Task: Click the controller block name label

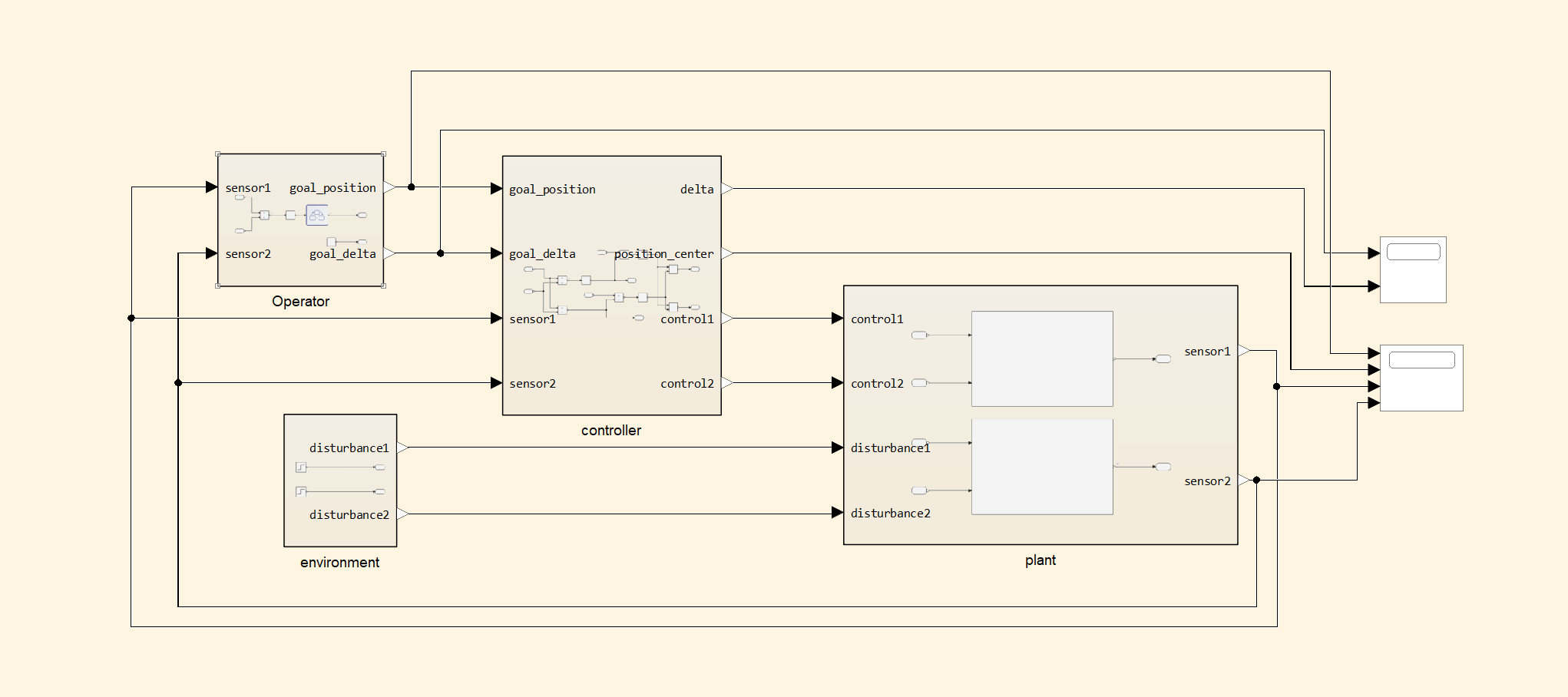Action: click(610, 431)
